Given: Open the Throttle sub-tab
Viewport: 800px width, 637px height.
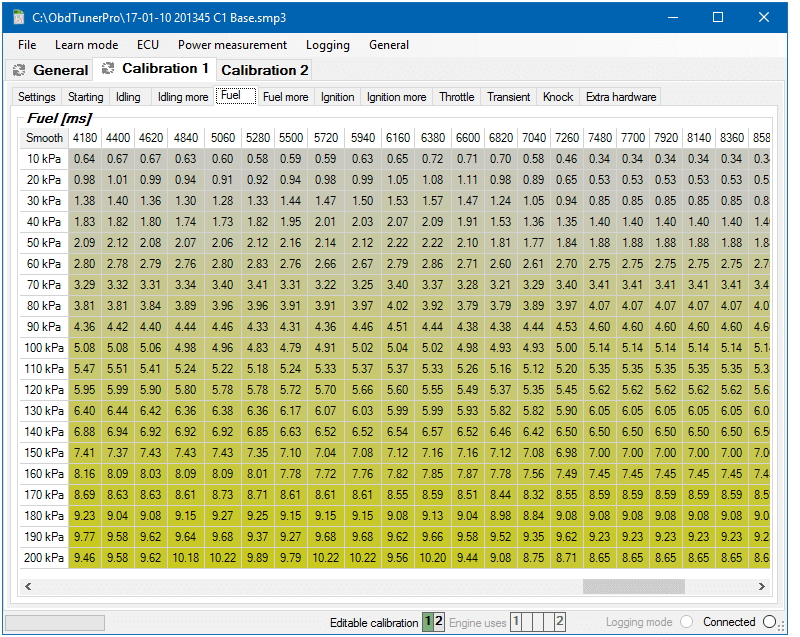Looking at the screenshot, I should [457, 97].
